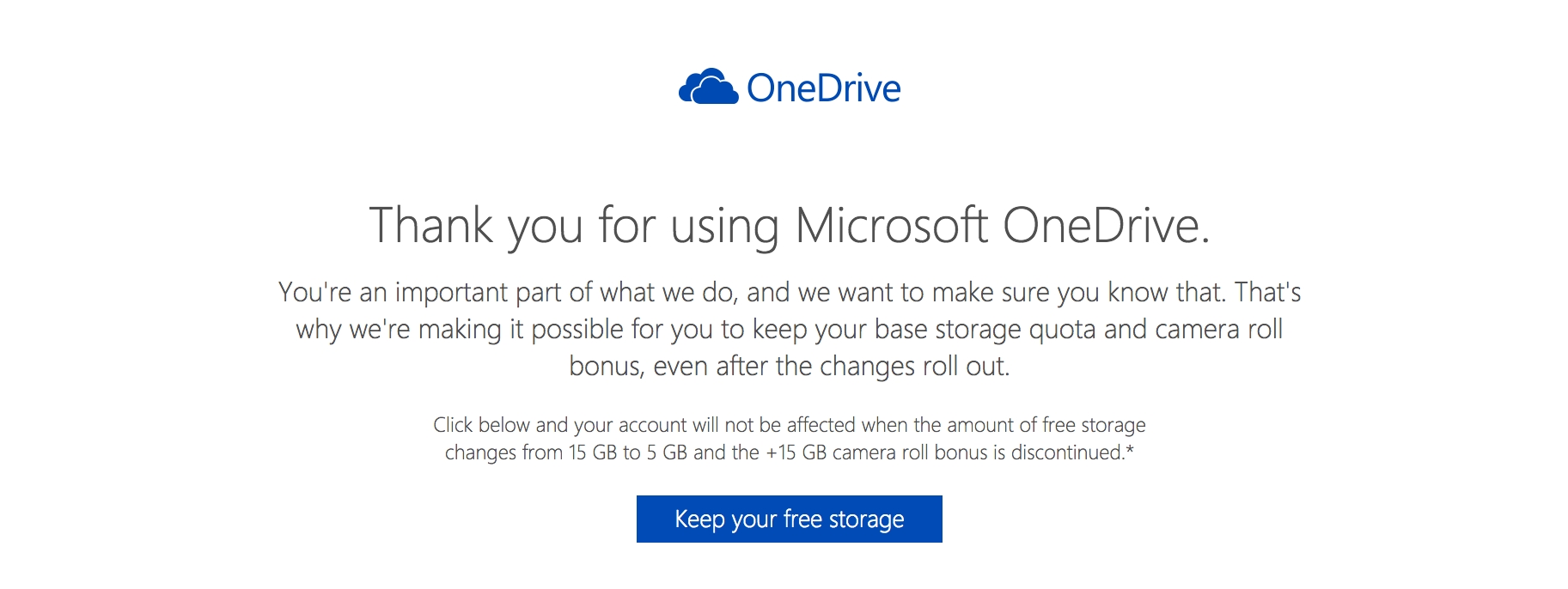Viewport: 1568px width, 589px height.
Task: Click the changes from 15 GB line
Action: pyautogui.click(x=790, y=452)
